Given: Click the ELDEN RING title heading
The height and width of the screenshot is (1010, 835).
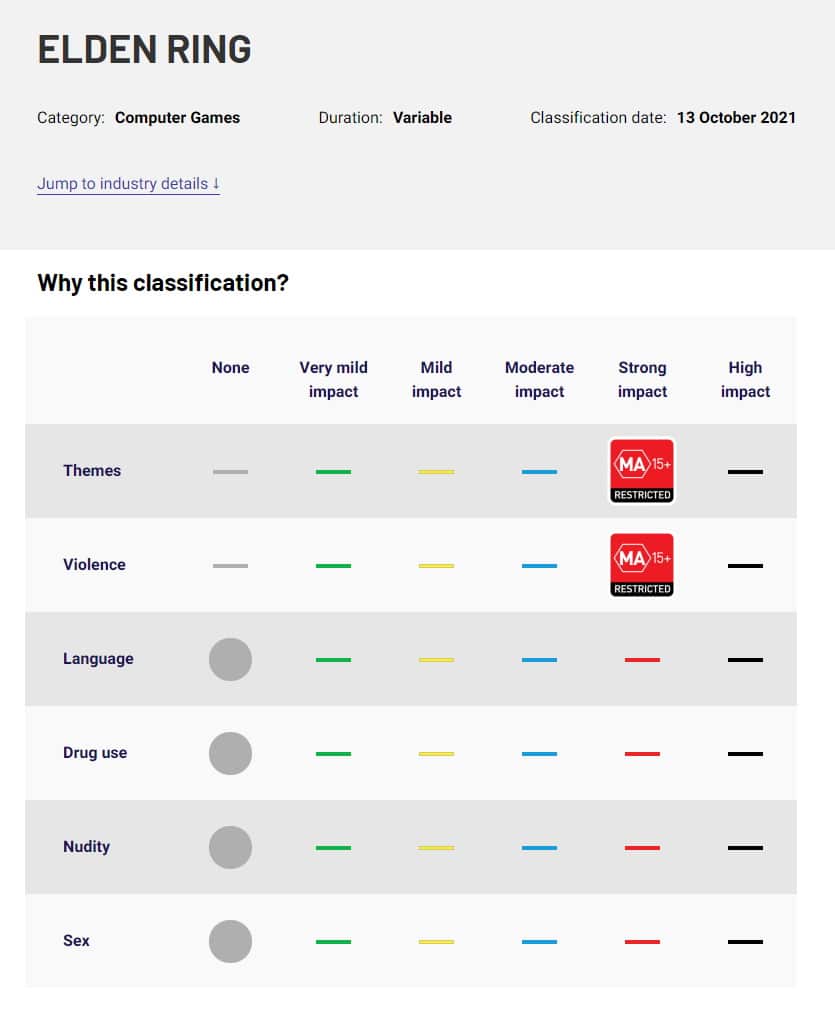Looking at the screenshot, I should (x=144, y=49).
